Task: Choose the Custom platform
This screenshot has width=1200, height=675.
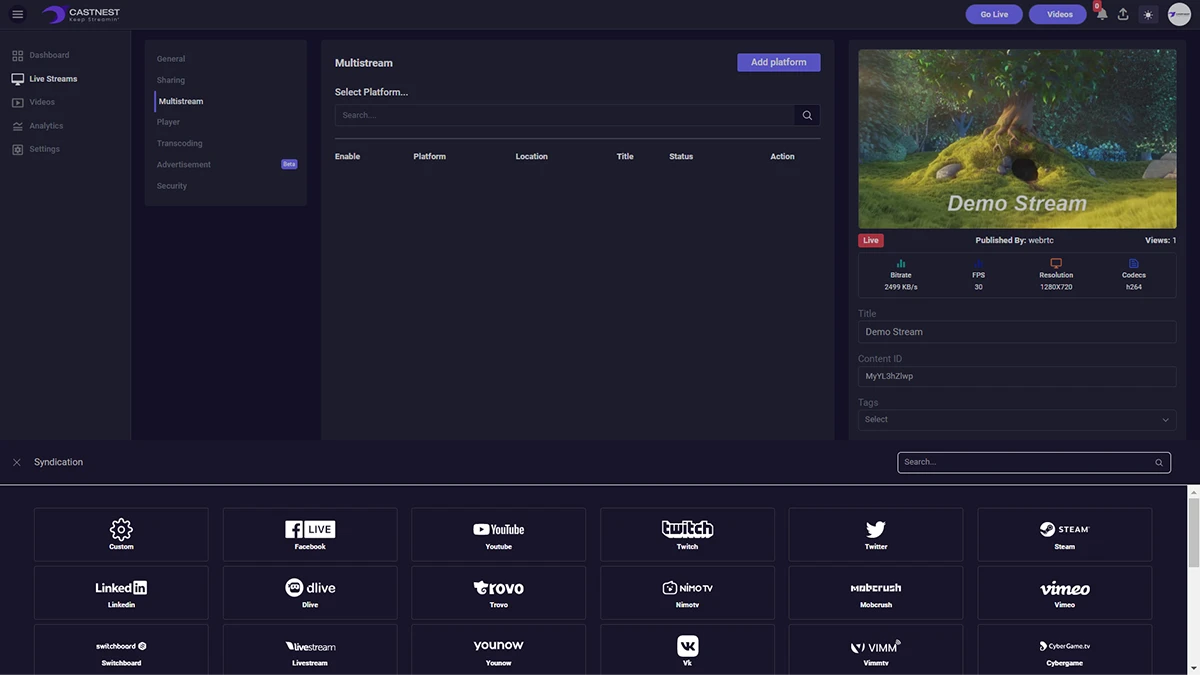Action: 121,534
